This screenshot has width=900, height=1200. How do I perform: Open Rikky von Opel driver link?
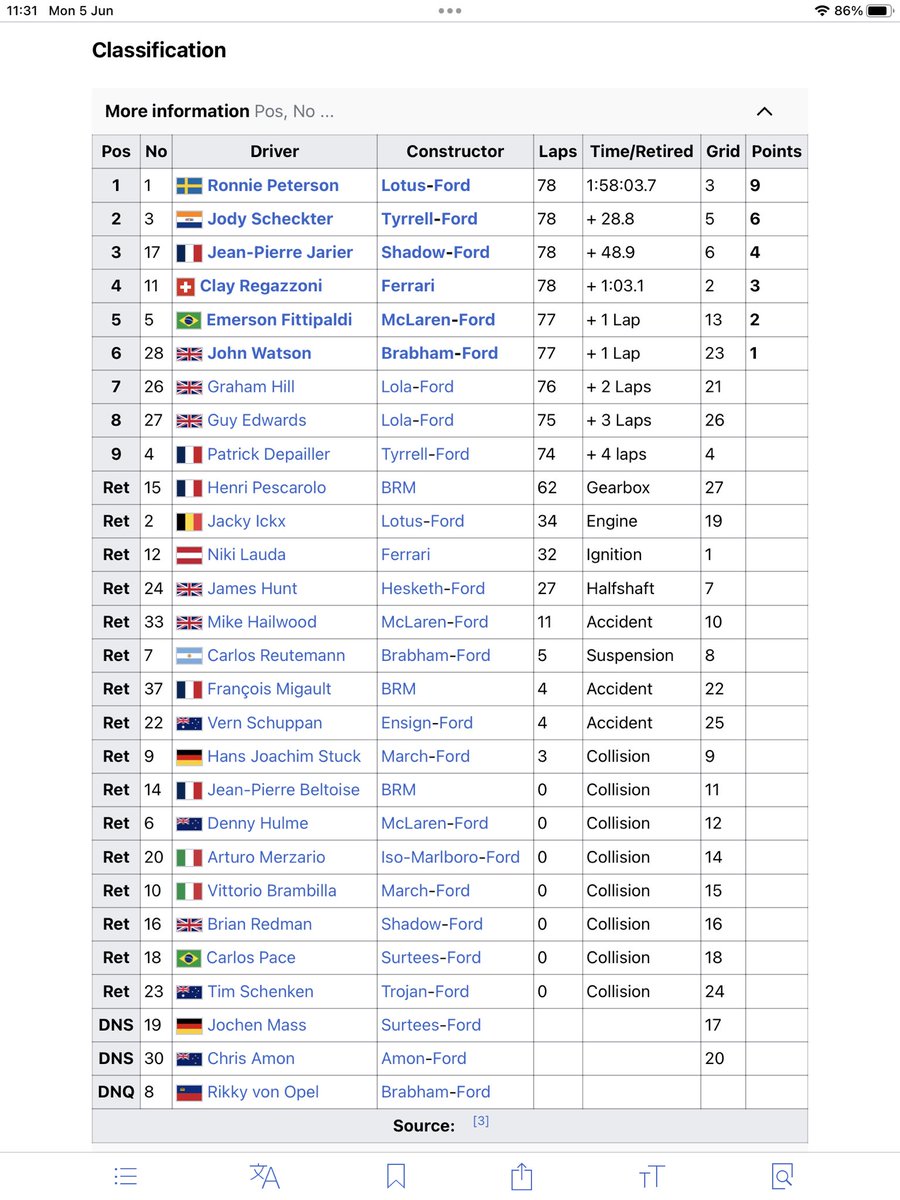coord(263,1093)
